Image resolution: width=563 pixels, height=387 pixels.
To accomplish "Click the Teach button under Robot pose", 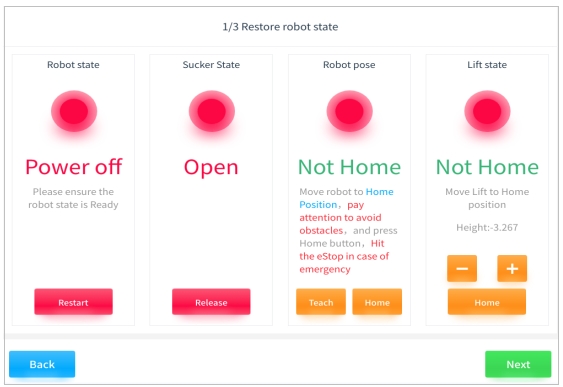I will pyautogui.click(x=321, y=302).
